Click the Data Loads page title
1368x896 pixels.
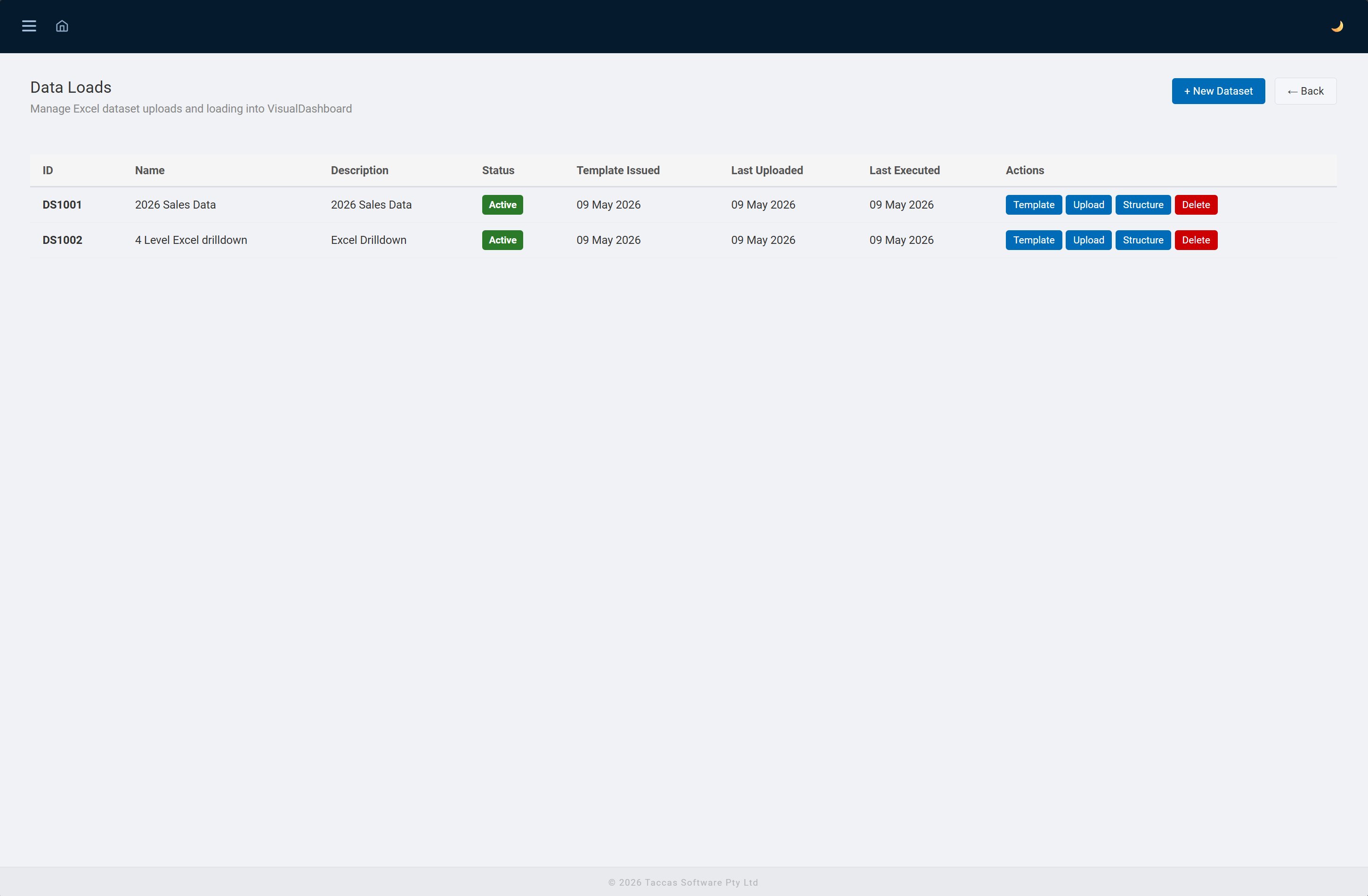click(71, 88)
